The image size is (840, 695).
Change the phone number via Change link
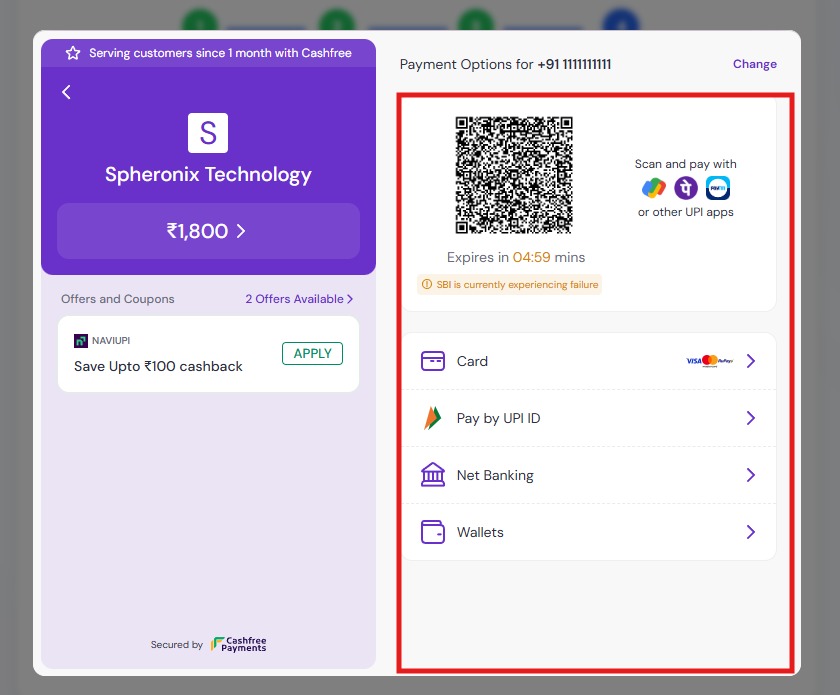754,64
